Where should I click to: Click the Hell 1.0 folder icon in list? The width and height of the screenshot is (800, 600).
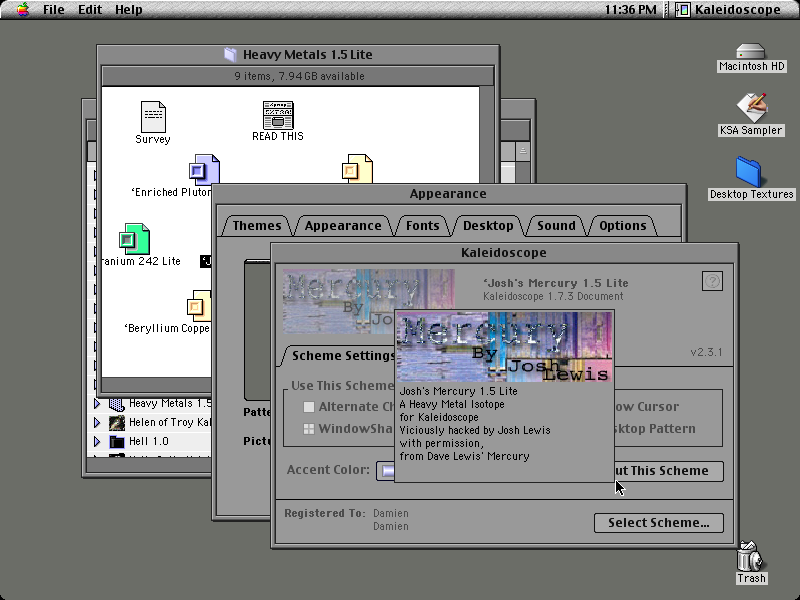coord(117,441)
